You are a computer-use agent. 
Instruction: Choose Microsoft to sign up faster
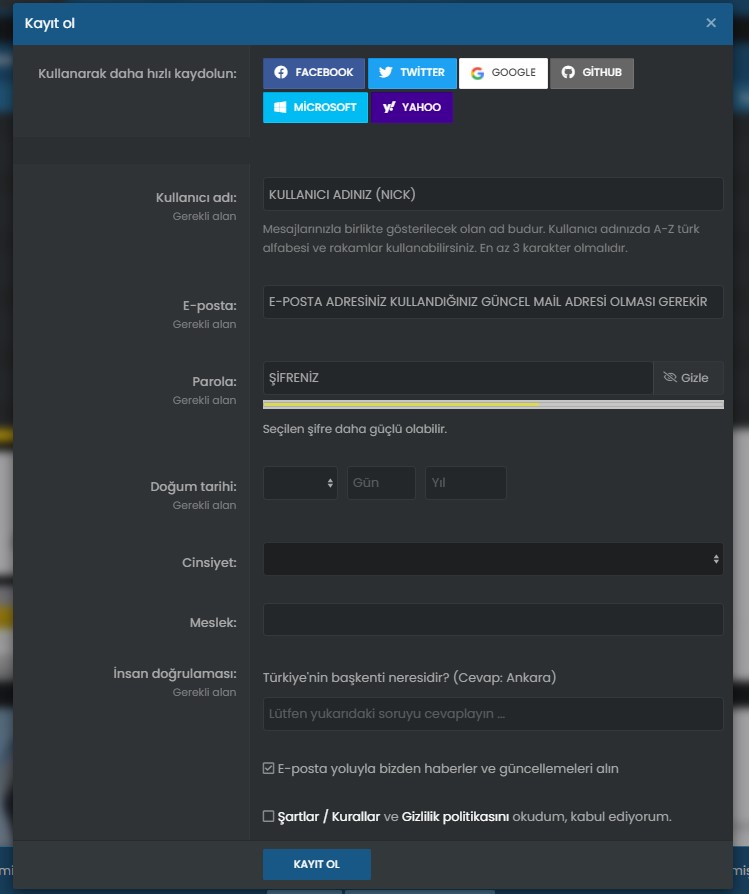coord(315,107)
